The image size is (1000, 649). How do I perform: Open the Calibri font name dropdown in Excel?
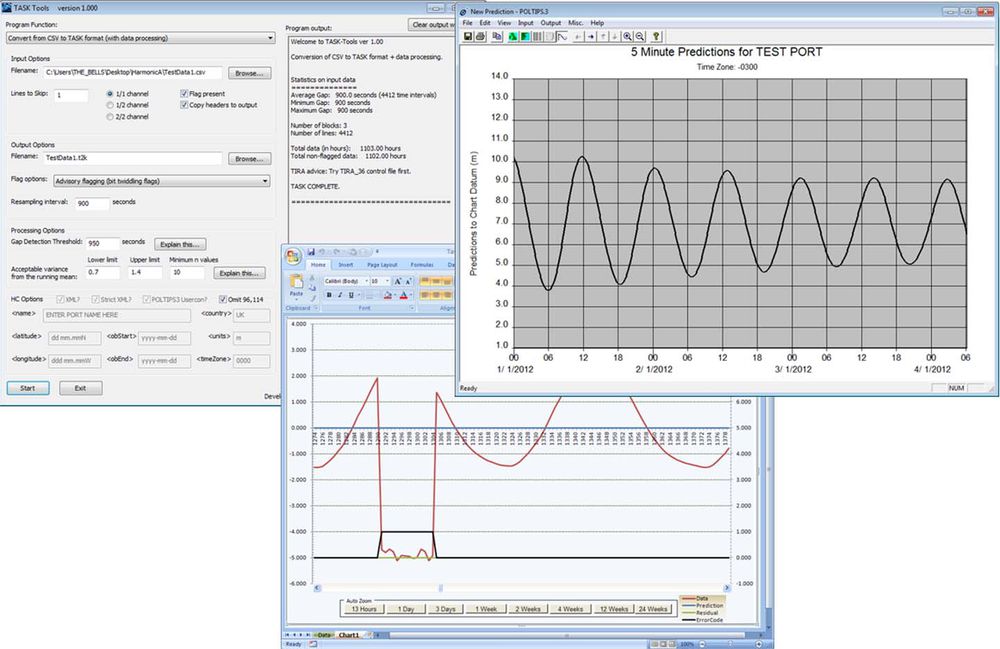pyautogui.click(x=367, y=281)
